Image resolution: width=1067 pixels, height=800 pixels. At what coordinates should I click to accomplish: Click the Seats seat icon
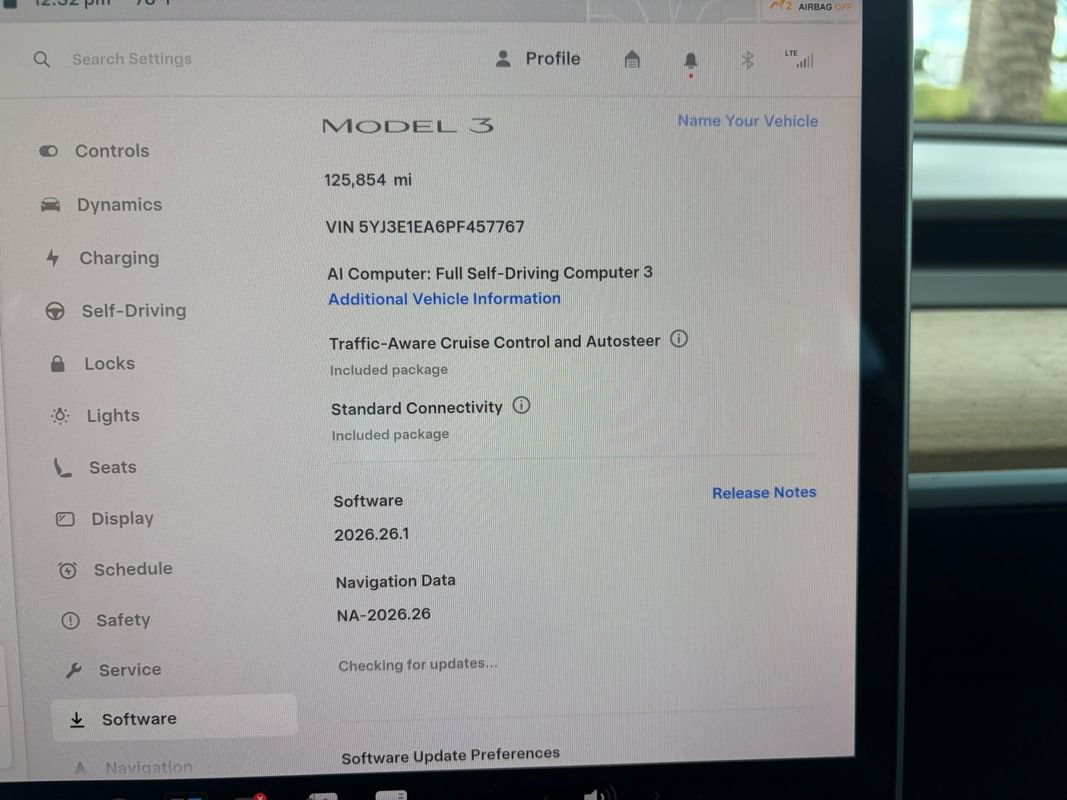pos(62,467)
